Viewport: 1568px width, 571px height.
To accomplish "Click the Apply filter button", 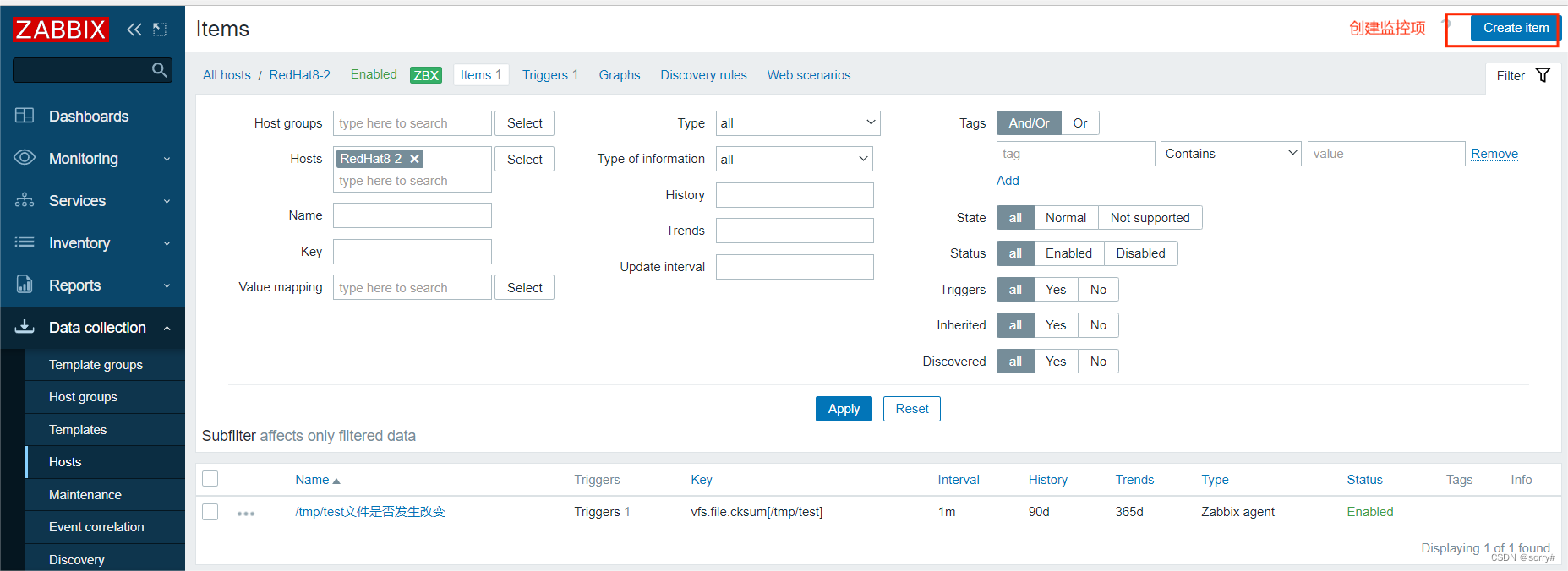I will [844, 409].
